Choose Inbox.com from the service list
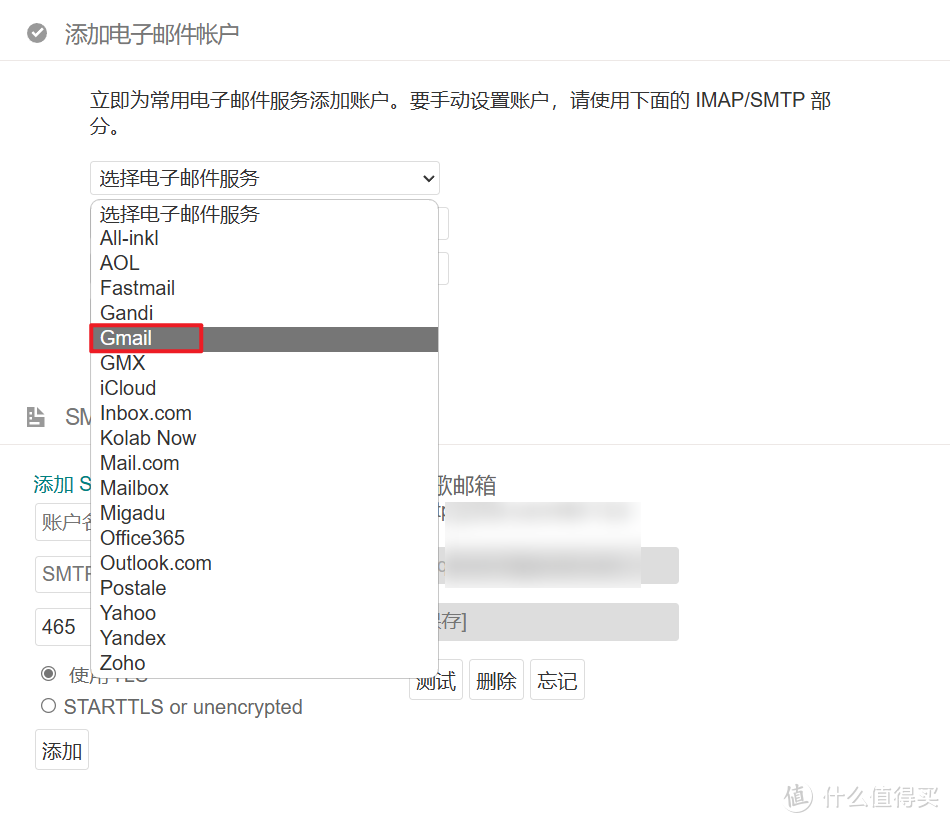This screenshot has width=950, height=823. pos(264,413)
